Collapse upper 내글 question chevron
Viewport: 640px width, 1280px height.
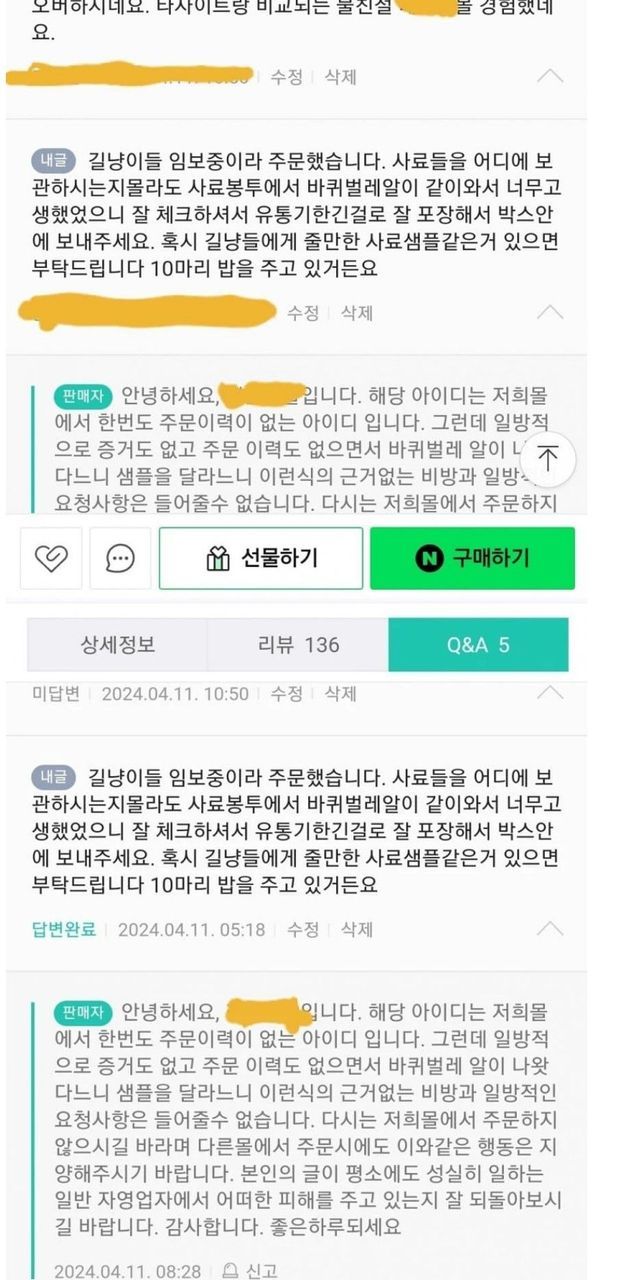[550, 312]
